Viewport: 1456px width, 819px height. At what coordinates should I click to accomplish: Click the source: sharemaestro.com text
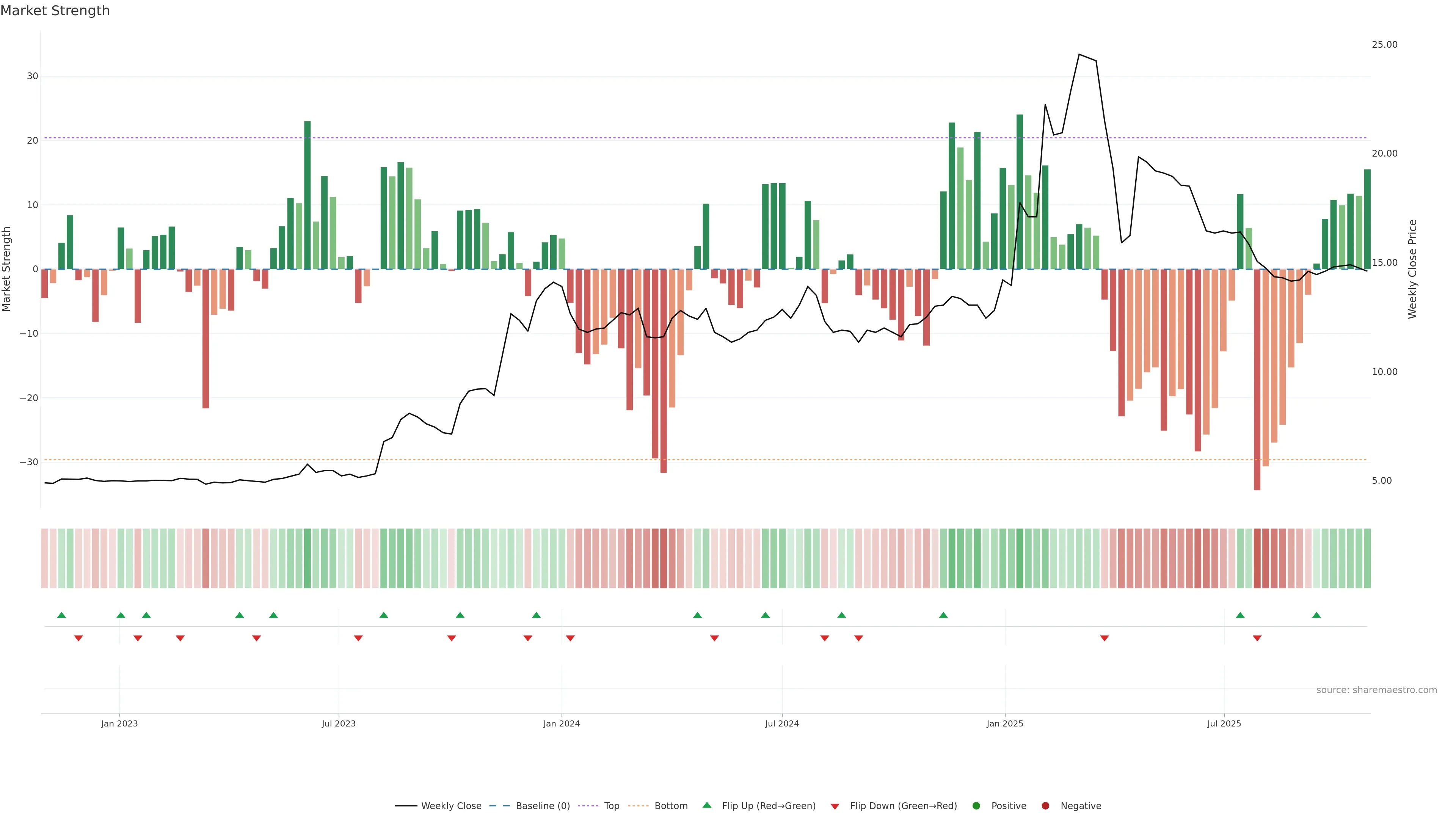(x=1376, y=690)
